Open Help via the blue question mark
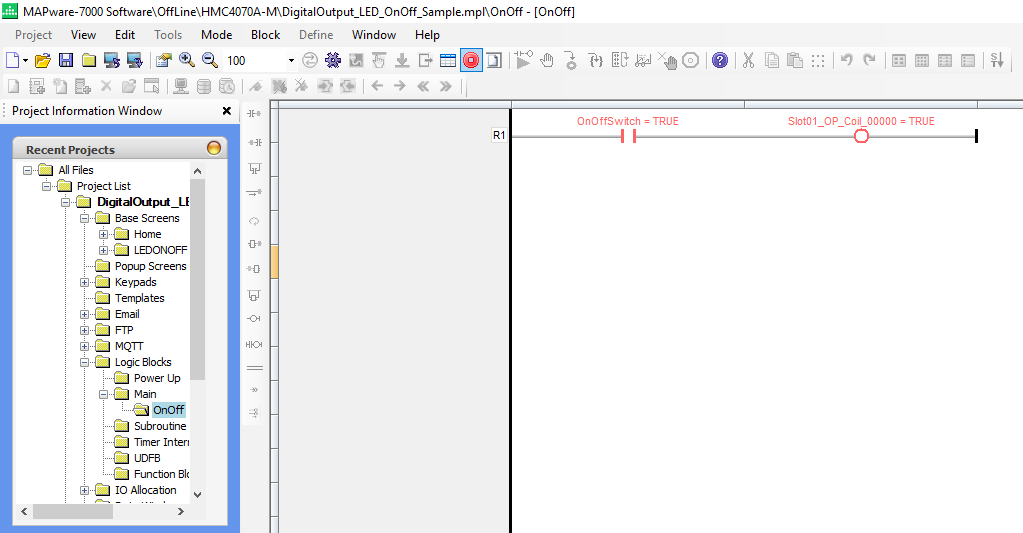Viewport: 1023px width, 533px height. coord(720,61)
